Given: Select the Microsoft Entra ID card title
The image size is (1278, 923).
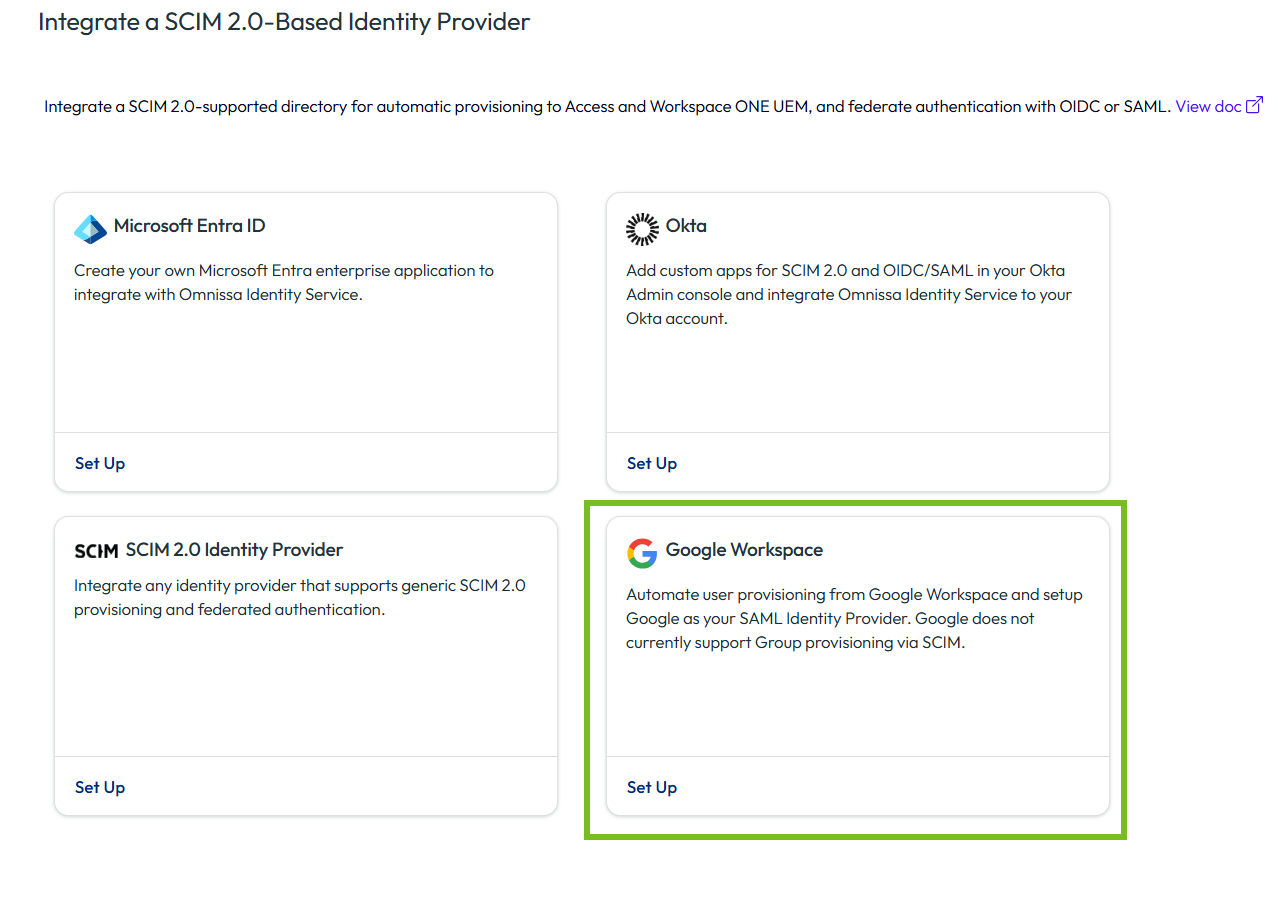Looking at the screenshot, I should (x=189, y=226).
